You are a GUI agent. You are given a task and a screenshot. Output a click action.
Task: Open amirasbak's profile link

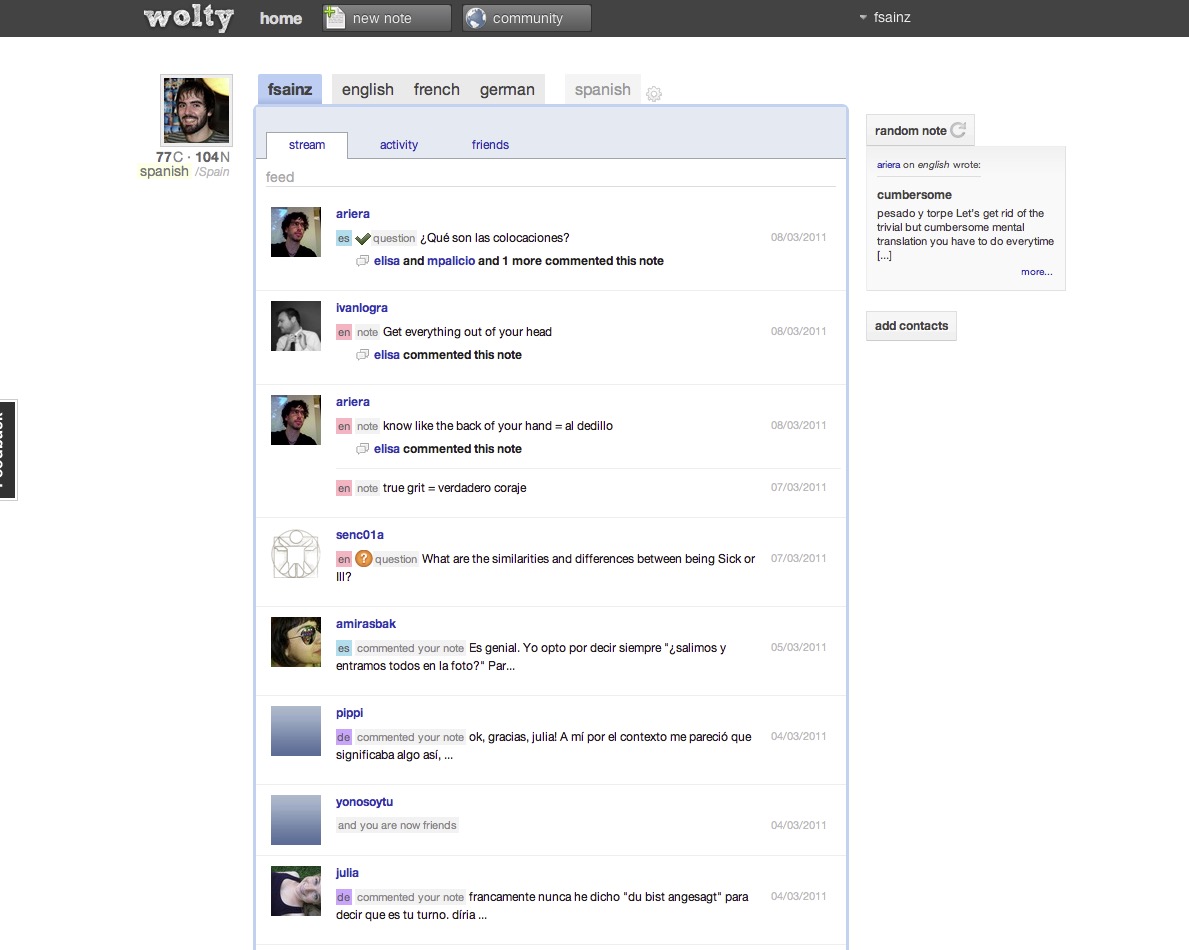point(365,624)
